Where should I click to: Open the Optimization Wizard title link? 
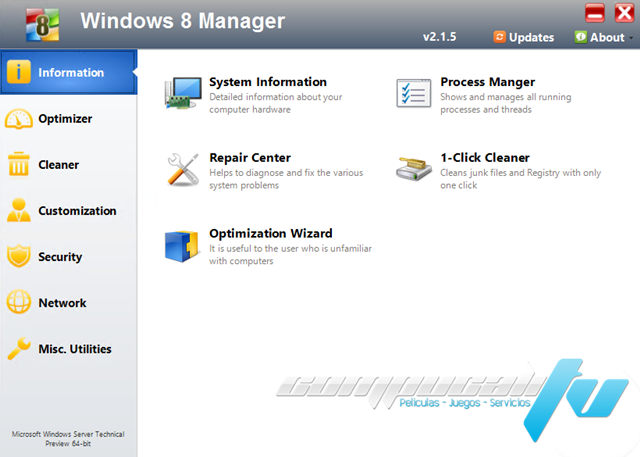tap(271, 234)
